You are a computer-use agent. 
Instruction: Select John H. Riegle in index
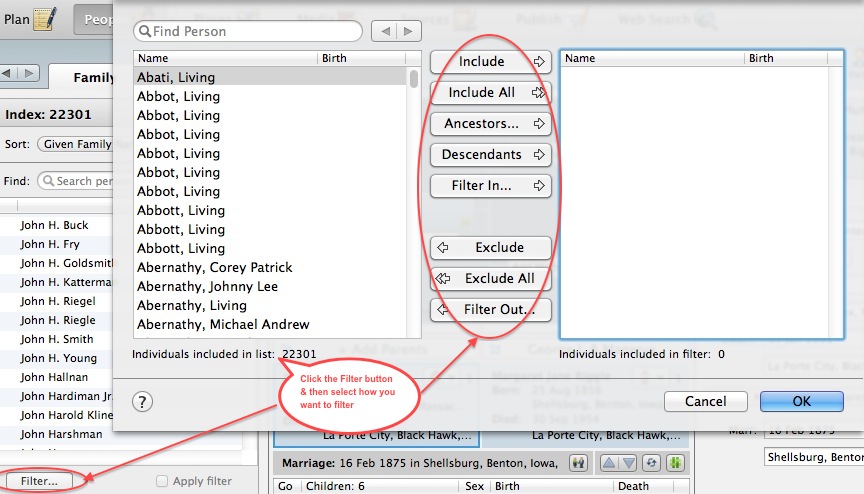[x=56, y=320]
